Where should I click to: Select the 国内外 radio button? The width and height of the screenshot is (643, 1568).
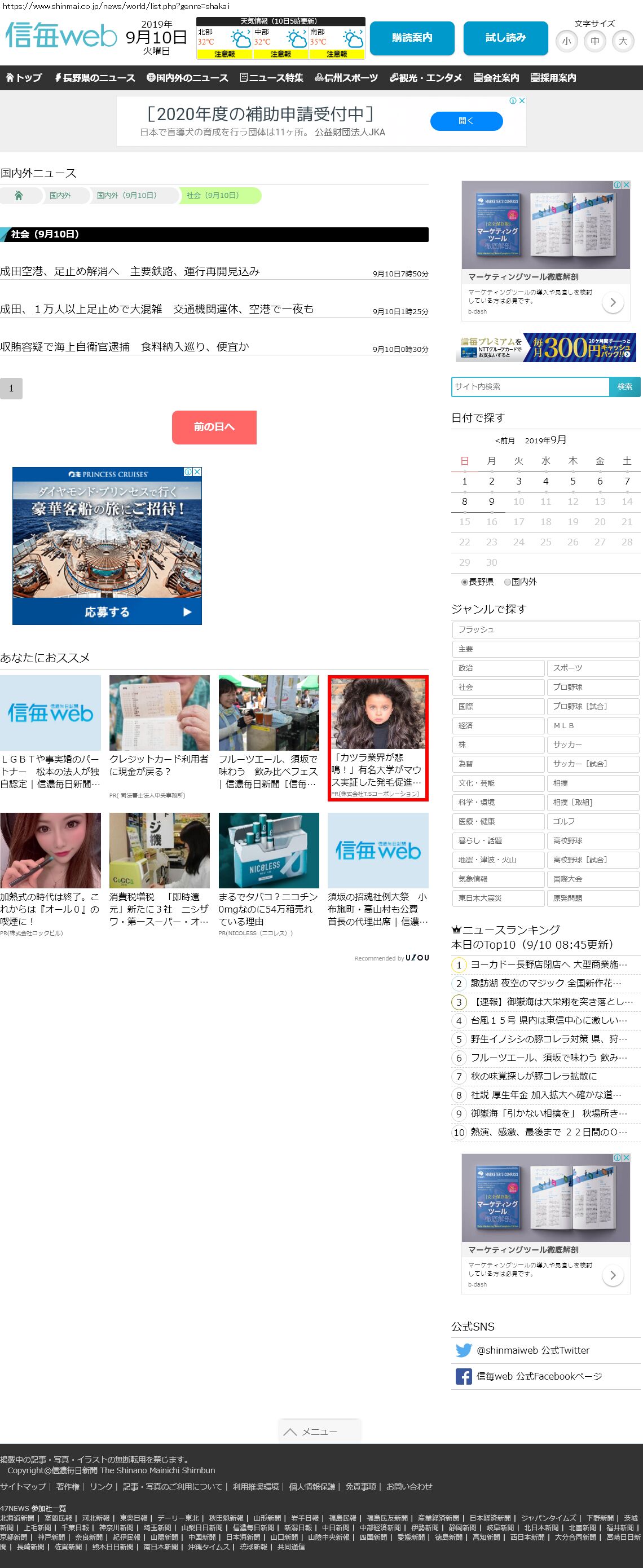click(507, 582)
